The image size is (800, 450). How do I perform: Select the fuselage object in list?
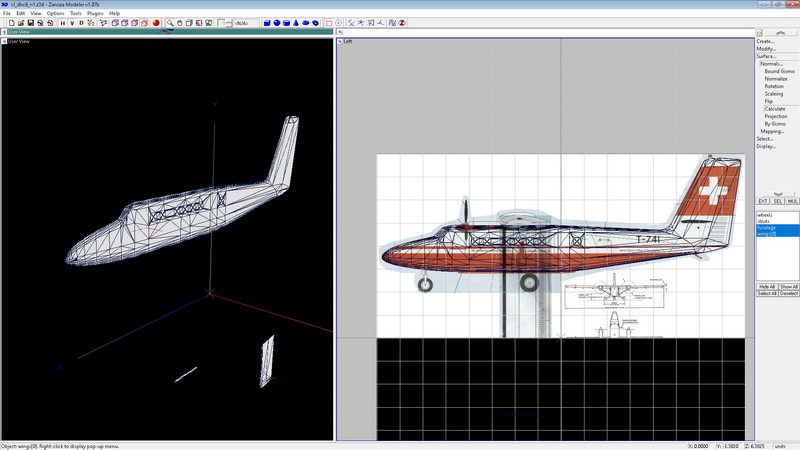[768, 226]
